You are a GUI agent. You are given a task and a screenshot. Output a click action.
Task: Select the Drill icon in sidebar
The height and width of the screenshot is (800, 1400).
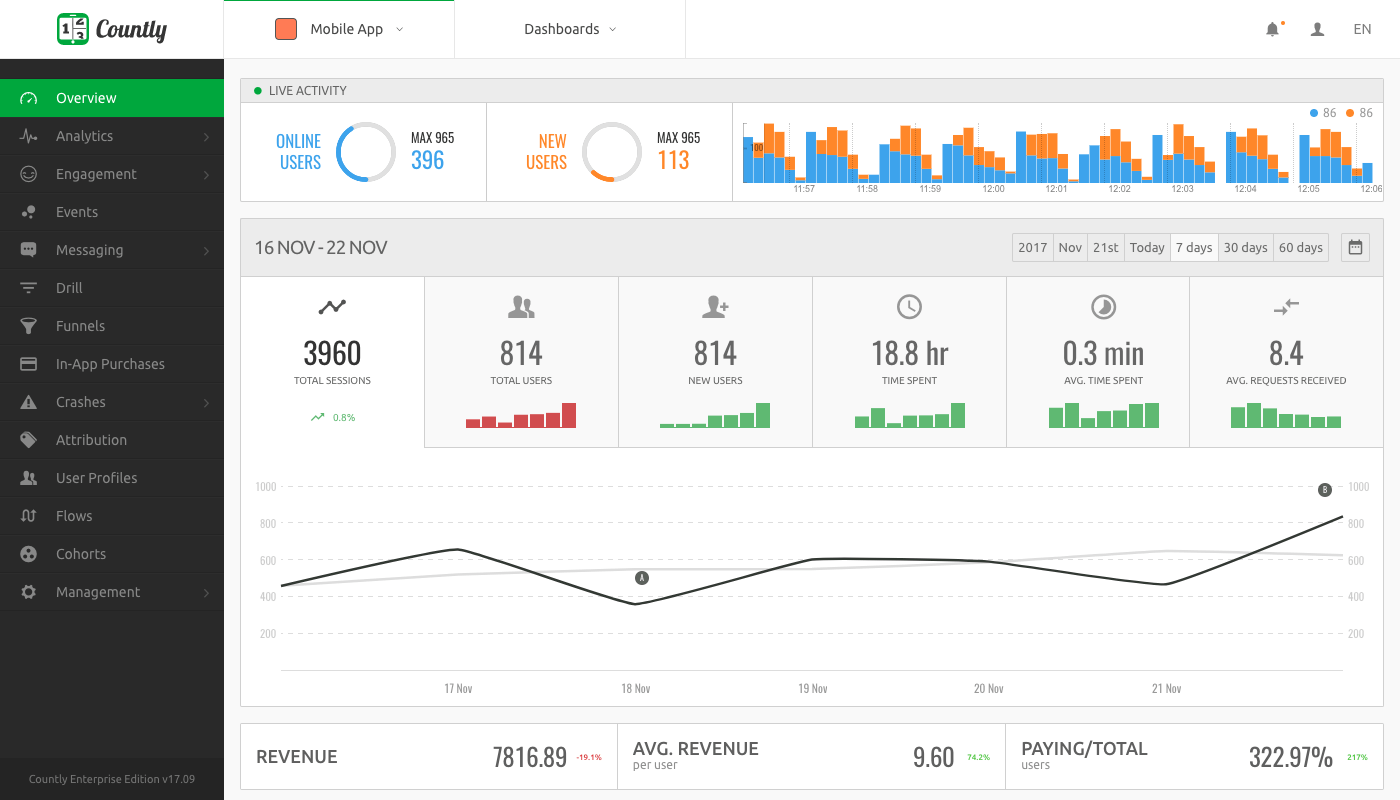pos(30,287)
